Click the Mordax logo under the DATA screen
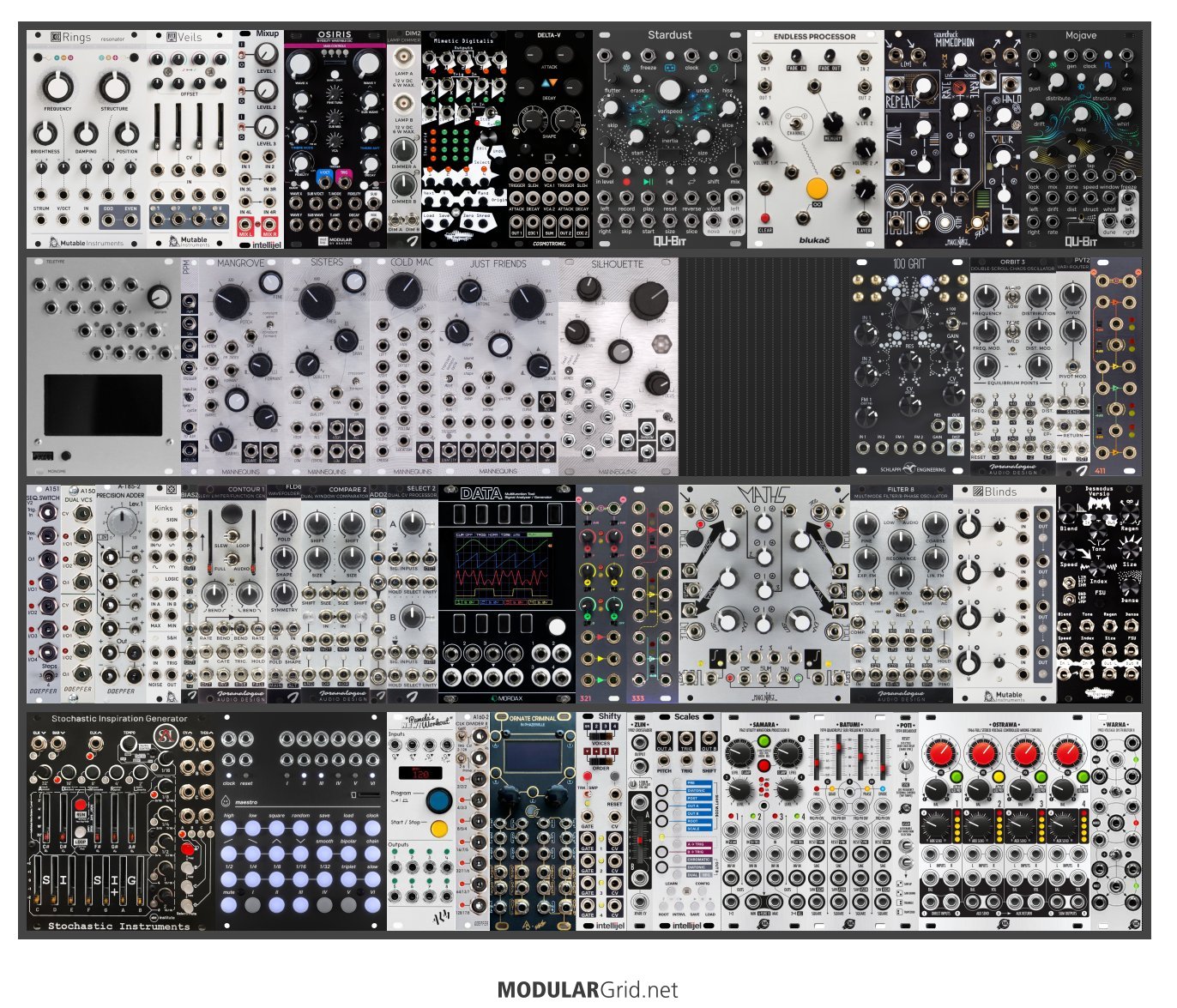Image resolution: width=1177 pixels, height=1008 pixels. [x=506, y=697]
